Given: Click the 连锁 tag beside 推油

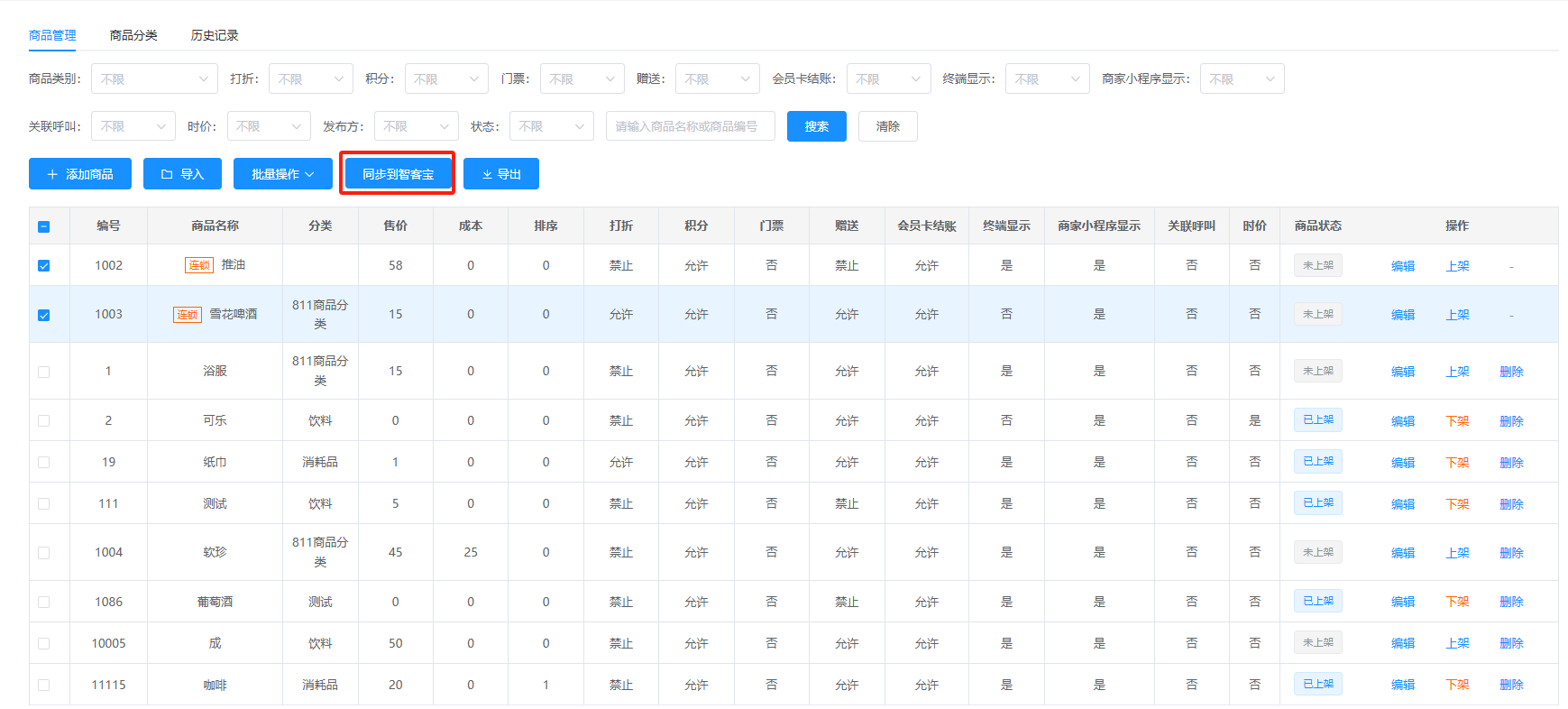Looking at the screenshot, I should click(x=199, y=265).
